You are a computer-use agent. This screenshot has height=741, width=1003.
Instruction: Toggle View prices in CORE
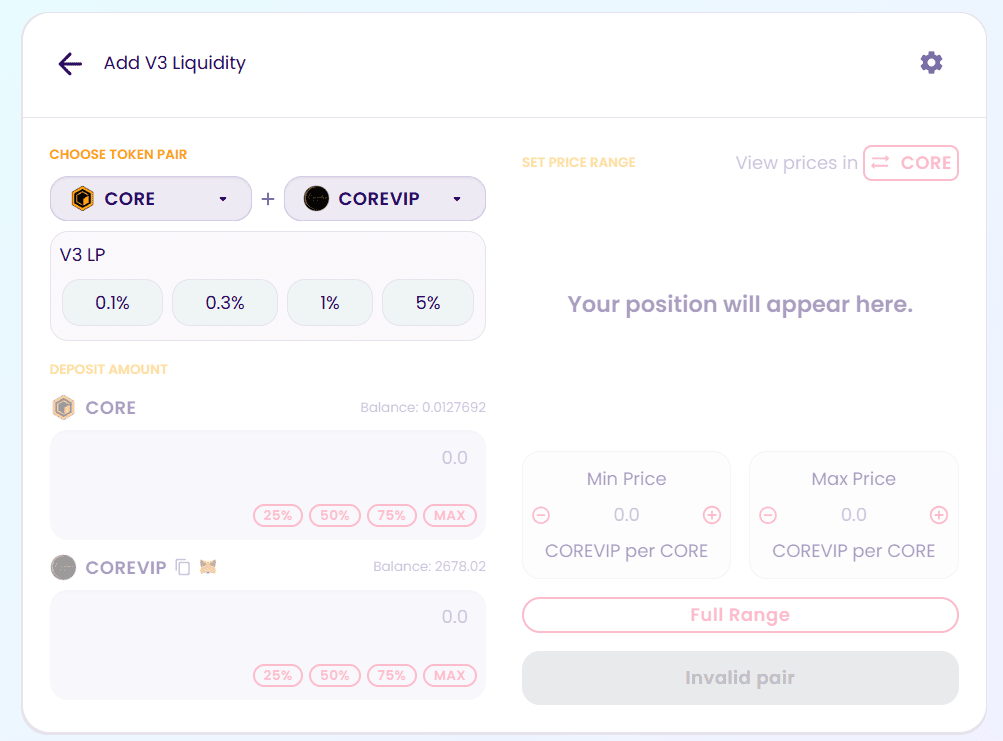coord(911,163)
